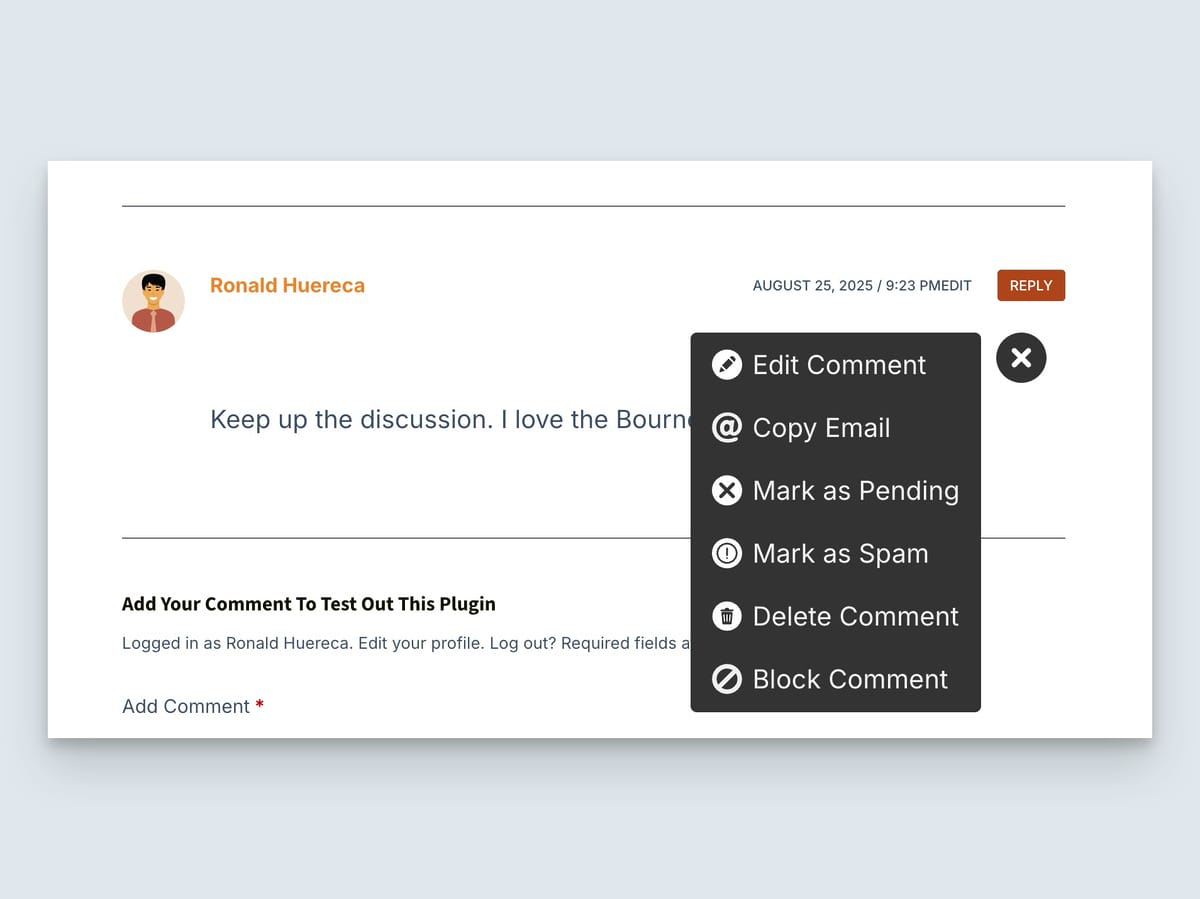Click the @ symbol Copy Email icon

(x=726, y=427)
